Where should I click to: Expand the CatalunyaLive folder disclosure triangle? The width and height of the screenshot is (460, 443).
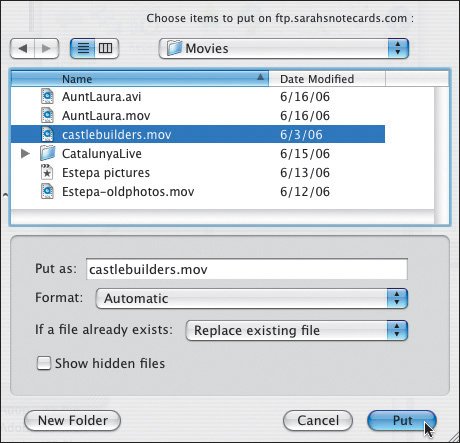pyautogui.click(x=25, y=153)
